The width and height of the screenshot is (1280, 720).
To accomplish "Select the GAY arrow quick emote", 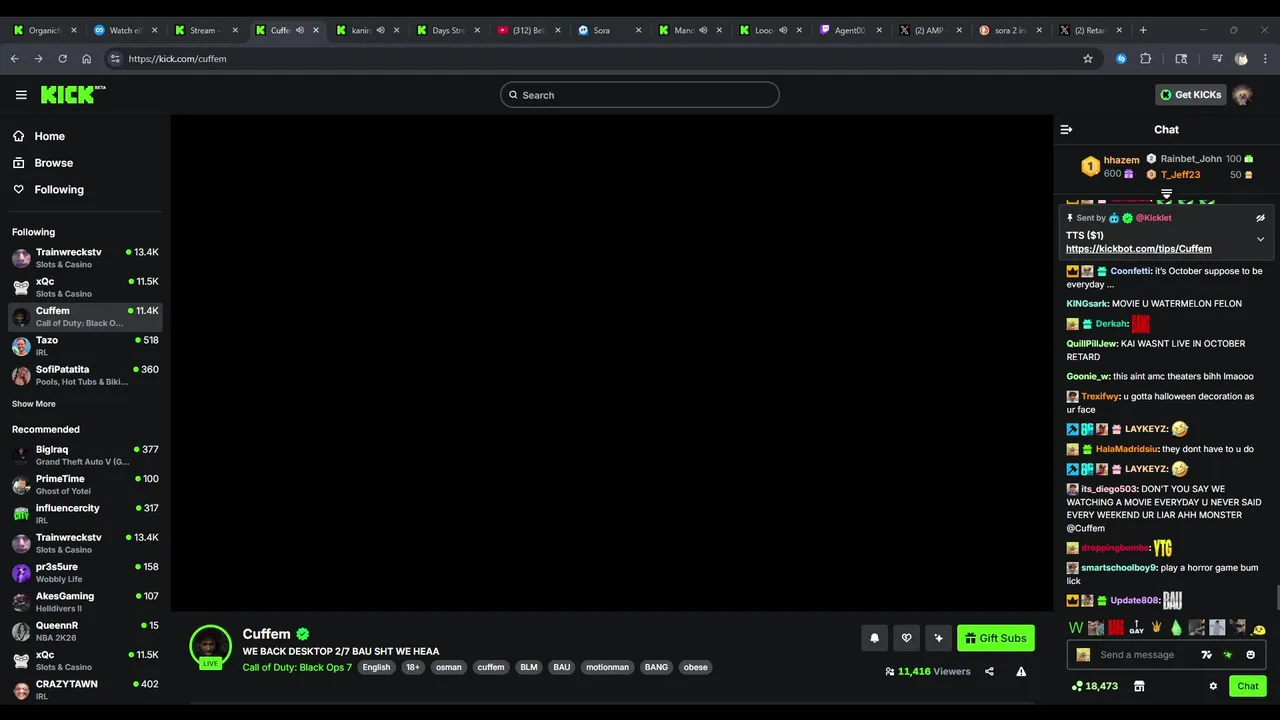I will (1136, 628).
